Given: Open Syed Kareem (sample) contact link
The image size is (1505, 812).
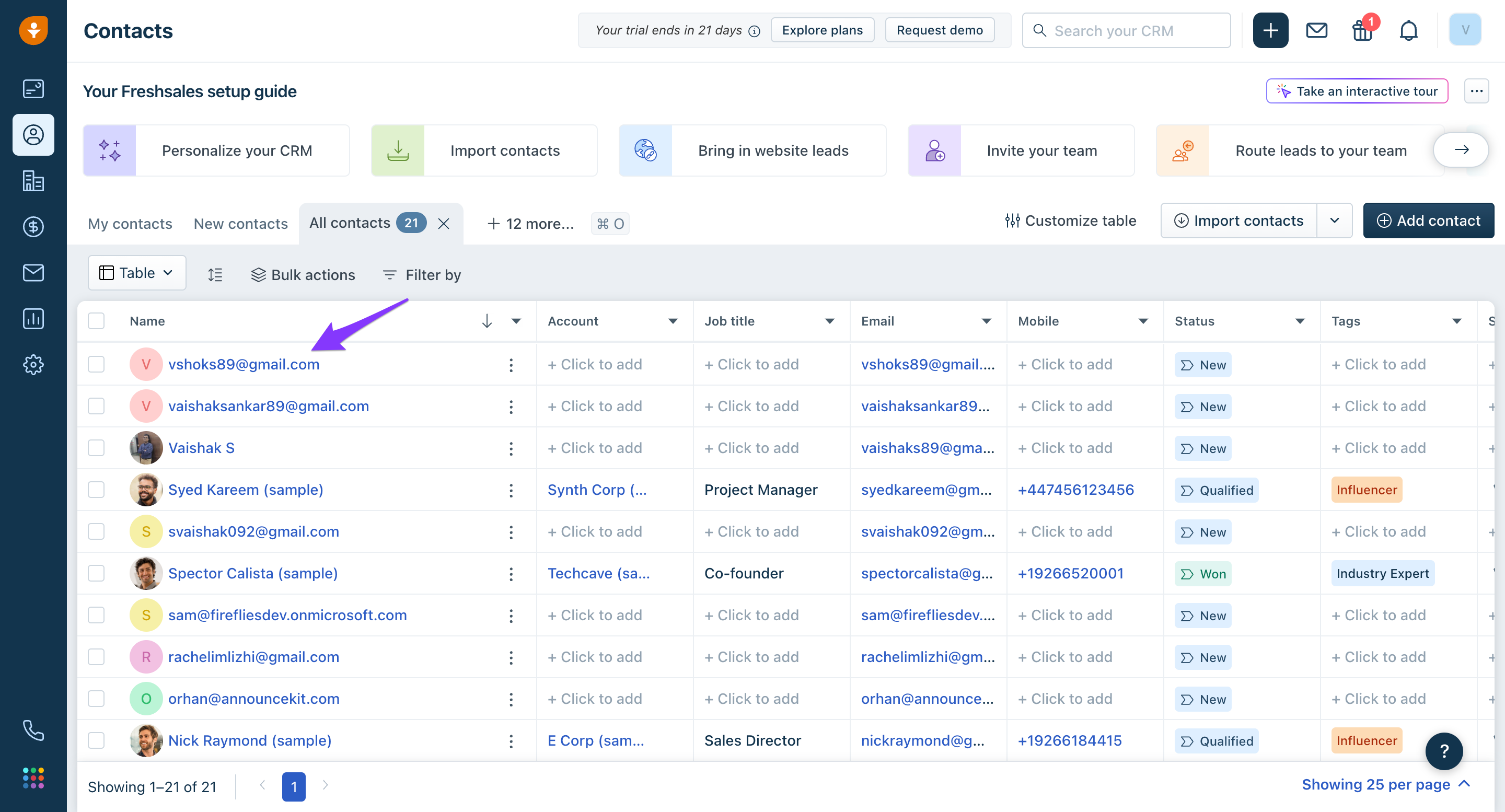Looking at the screenshot, I should [246, 490].
